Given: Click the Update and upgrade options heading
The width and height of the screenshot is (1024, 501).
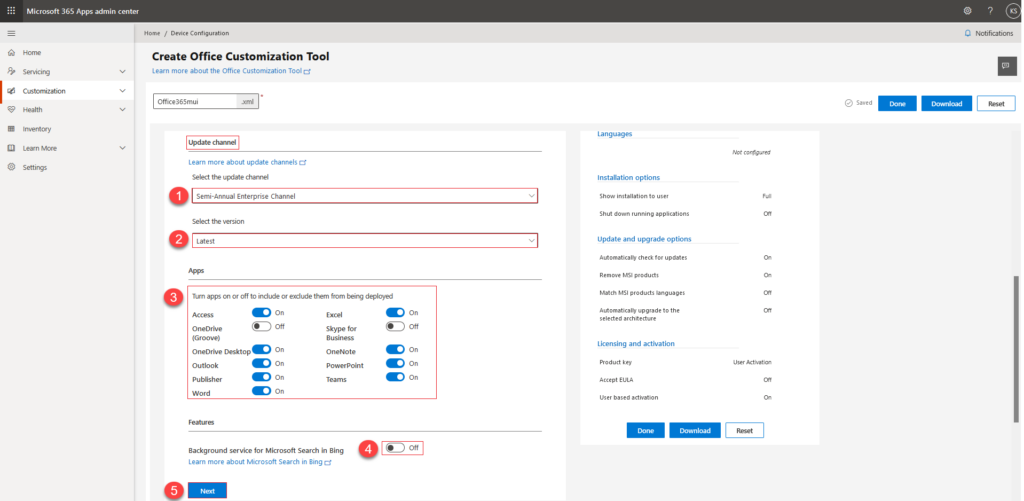Looking at the screenshot, I should pos(644,239).
